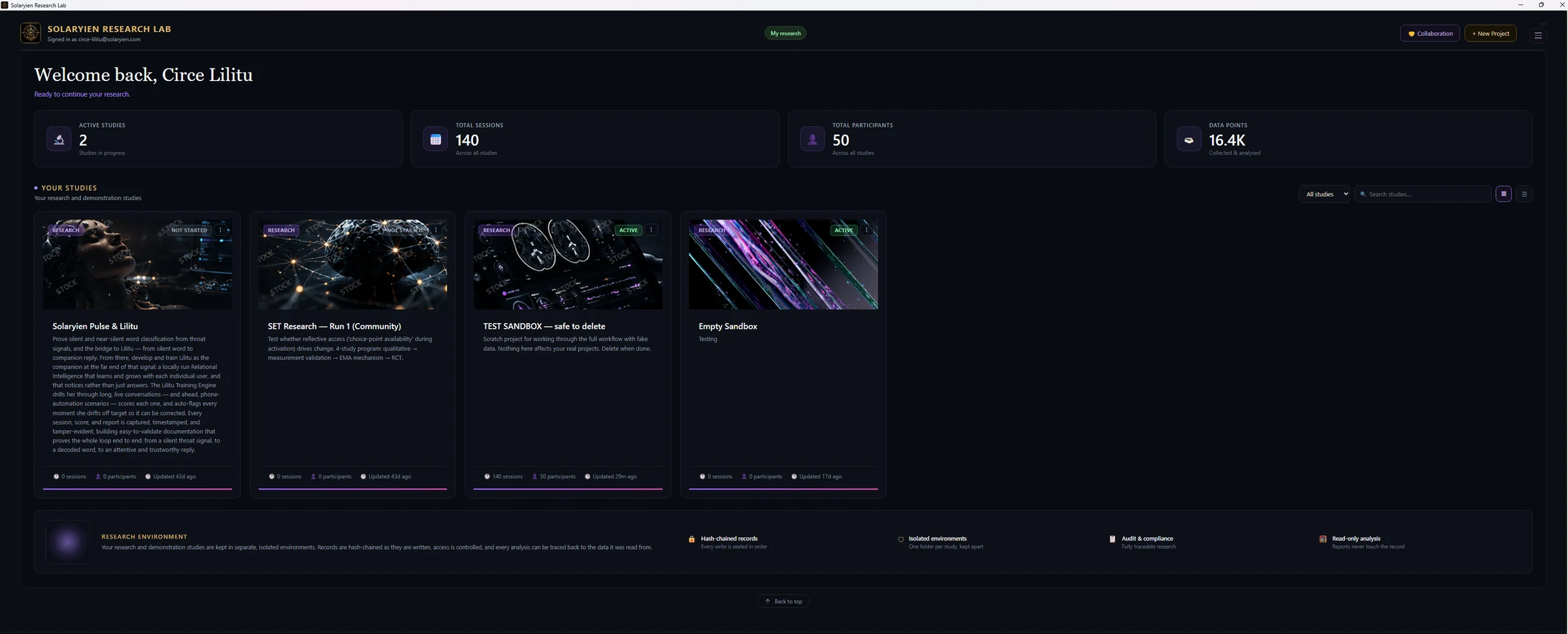Click the Total Sessions calendar icon
The width and height of the screenshot is (1568, 634).
(436, 139)
